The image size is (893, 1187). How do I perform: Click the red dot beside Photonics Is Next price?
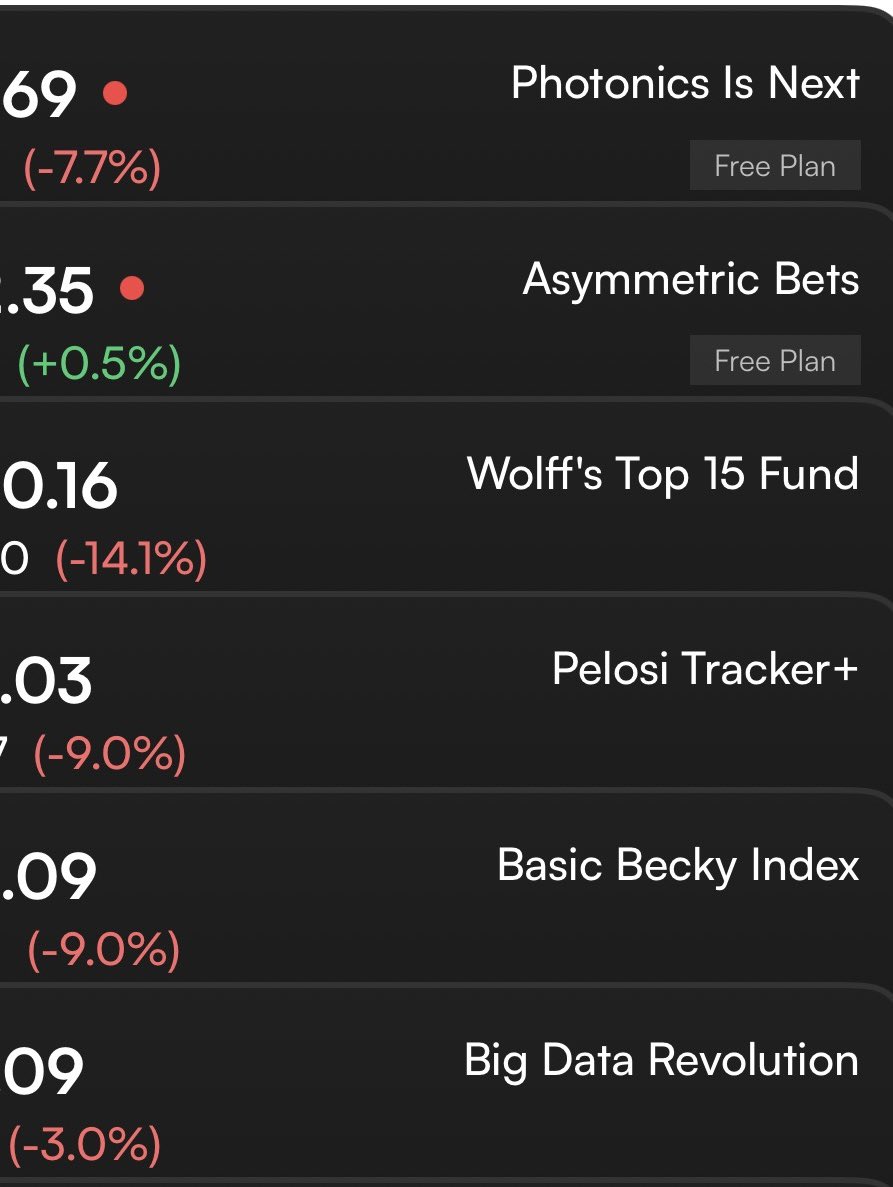[x=115, y=94]
